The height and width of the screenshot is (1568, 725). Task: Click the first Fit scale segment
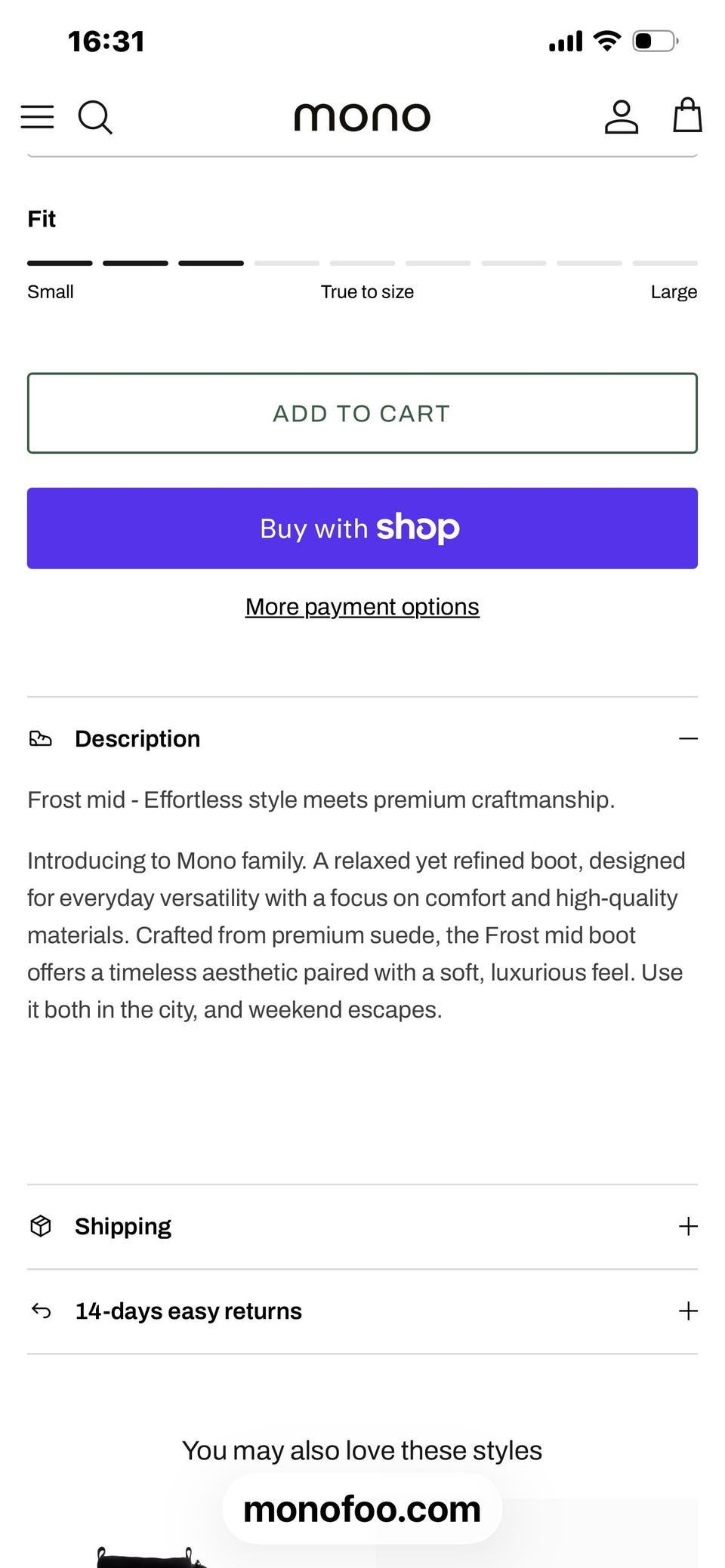(60, 263)
